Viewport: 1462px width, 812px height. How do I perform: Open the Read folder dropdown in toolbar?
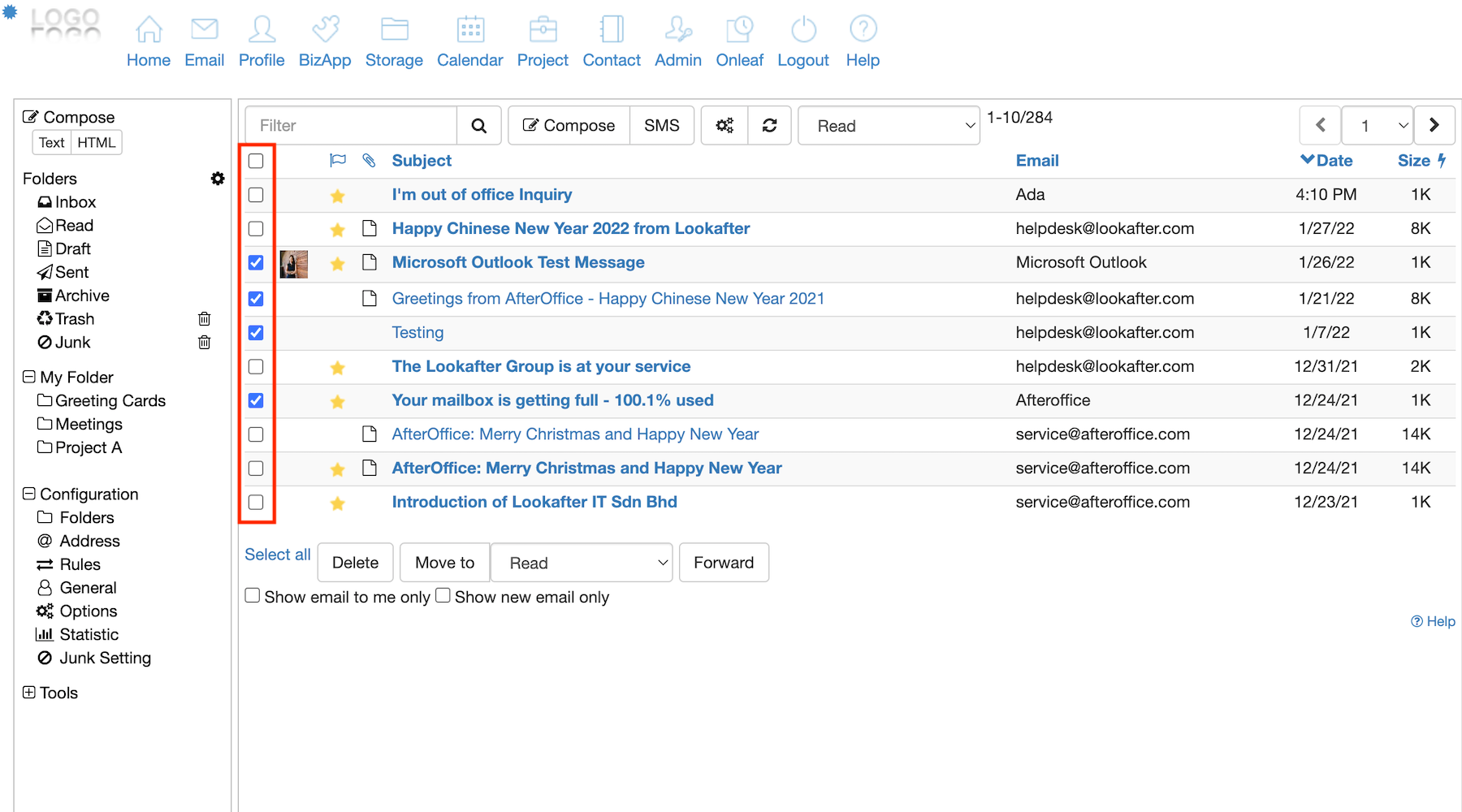889,126
